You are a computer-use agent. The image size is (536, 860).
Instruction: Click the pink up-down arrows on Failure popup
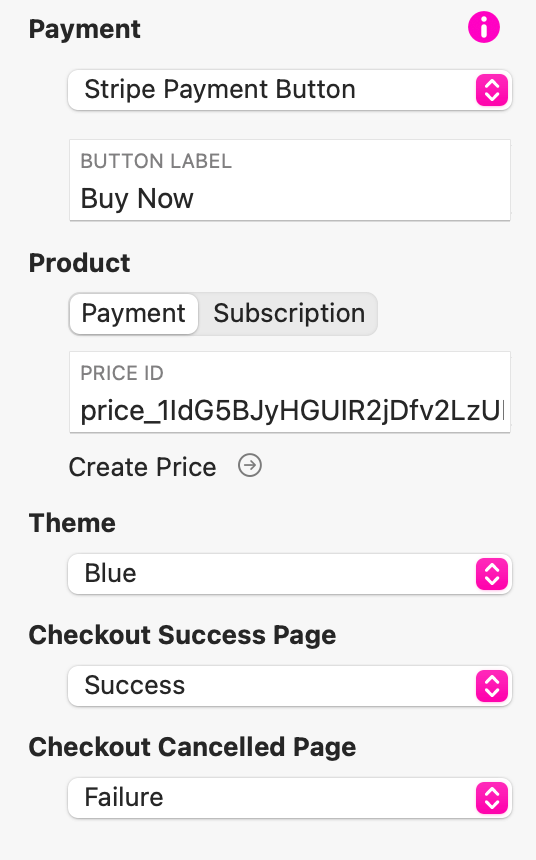pos(492,797)
